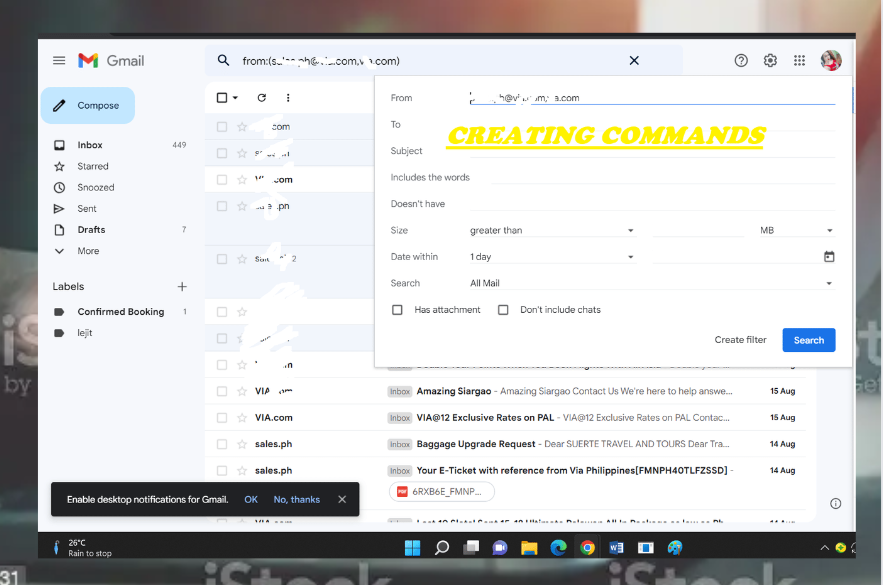Open the weather widget 26°C

(x=82, y=548)
